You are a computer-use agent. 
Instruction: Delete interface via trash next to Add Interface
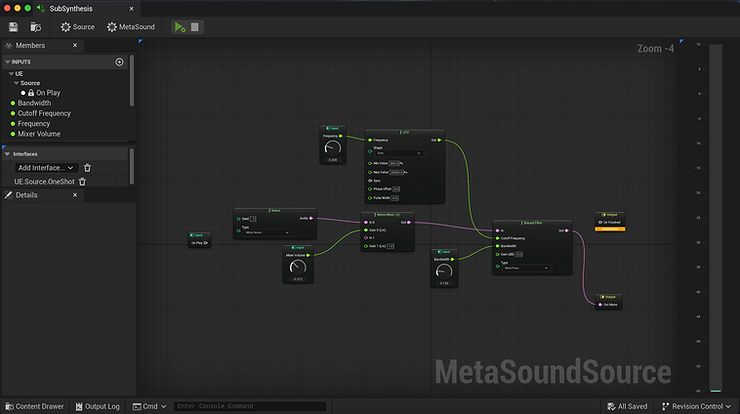point(87,168)
